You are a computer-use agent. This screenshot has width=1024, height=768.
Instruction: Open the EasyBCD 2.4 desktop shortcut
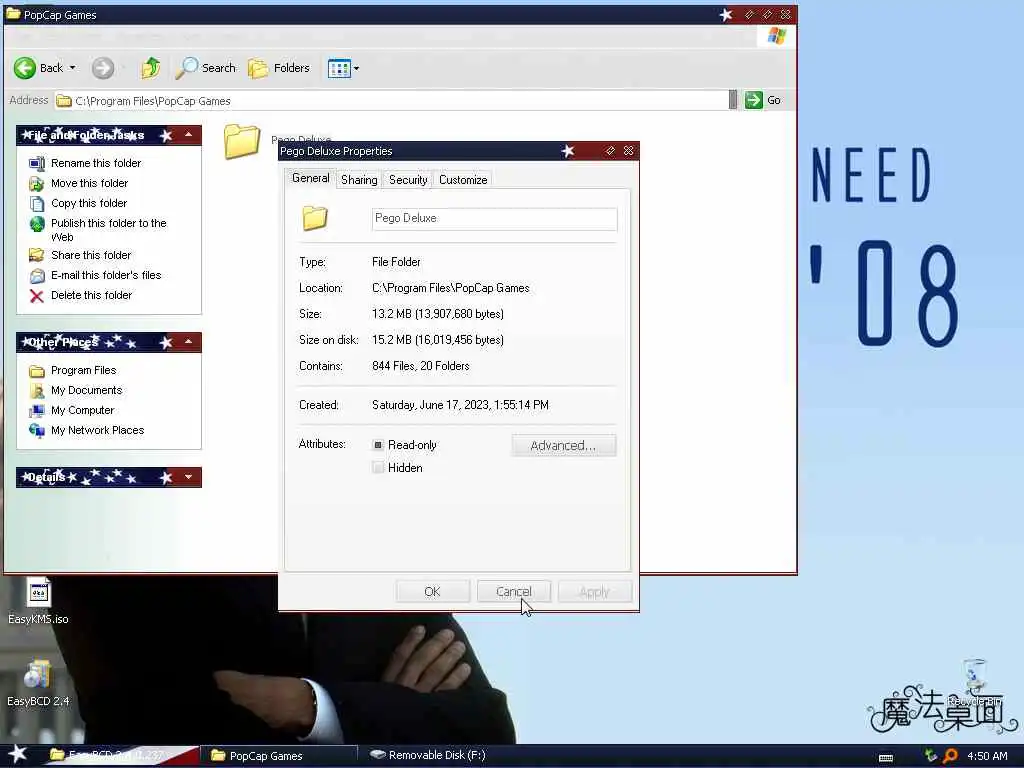click(x=39, y=684)
